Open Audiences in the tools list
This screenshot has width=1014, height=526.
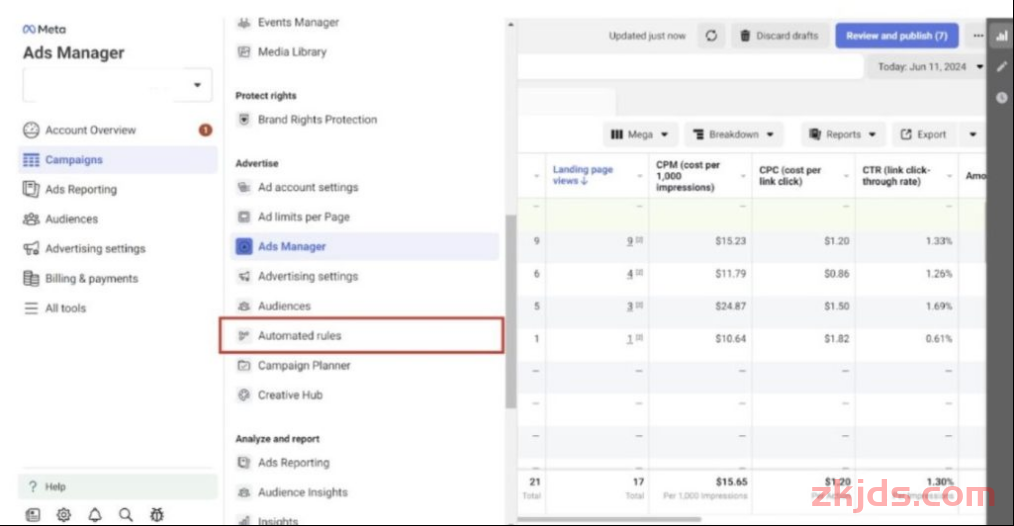coord(284,306)
